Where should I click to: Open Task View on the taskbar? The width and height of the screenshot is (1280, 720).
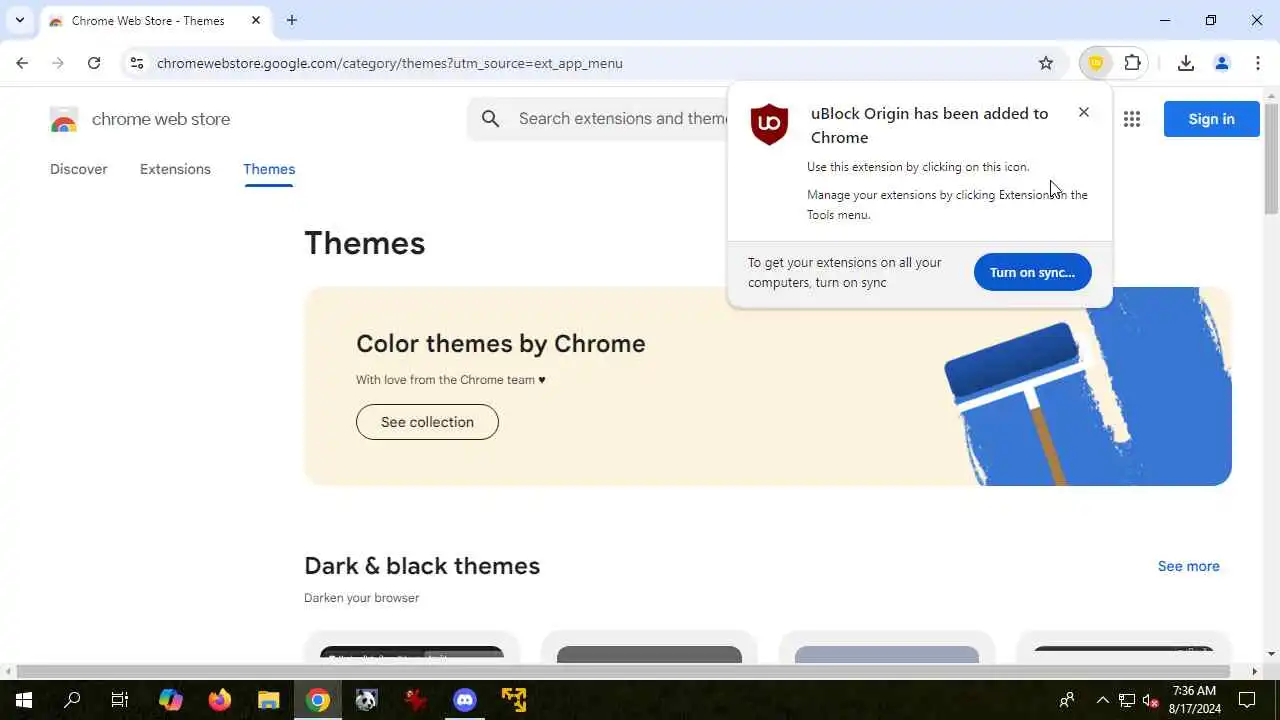click(x=120, y=700)
